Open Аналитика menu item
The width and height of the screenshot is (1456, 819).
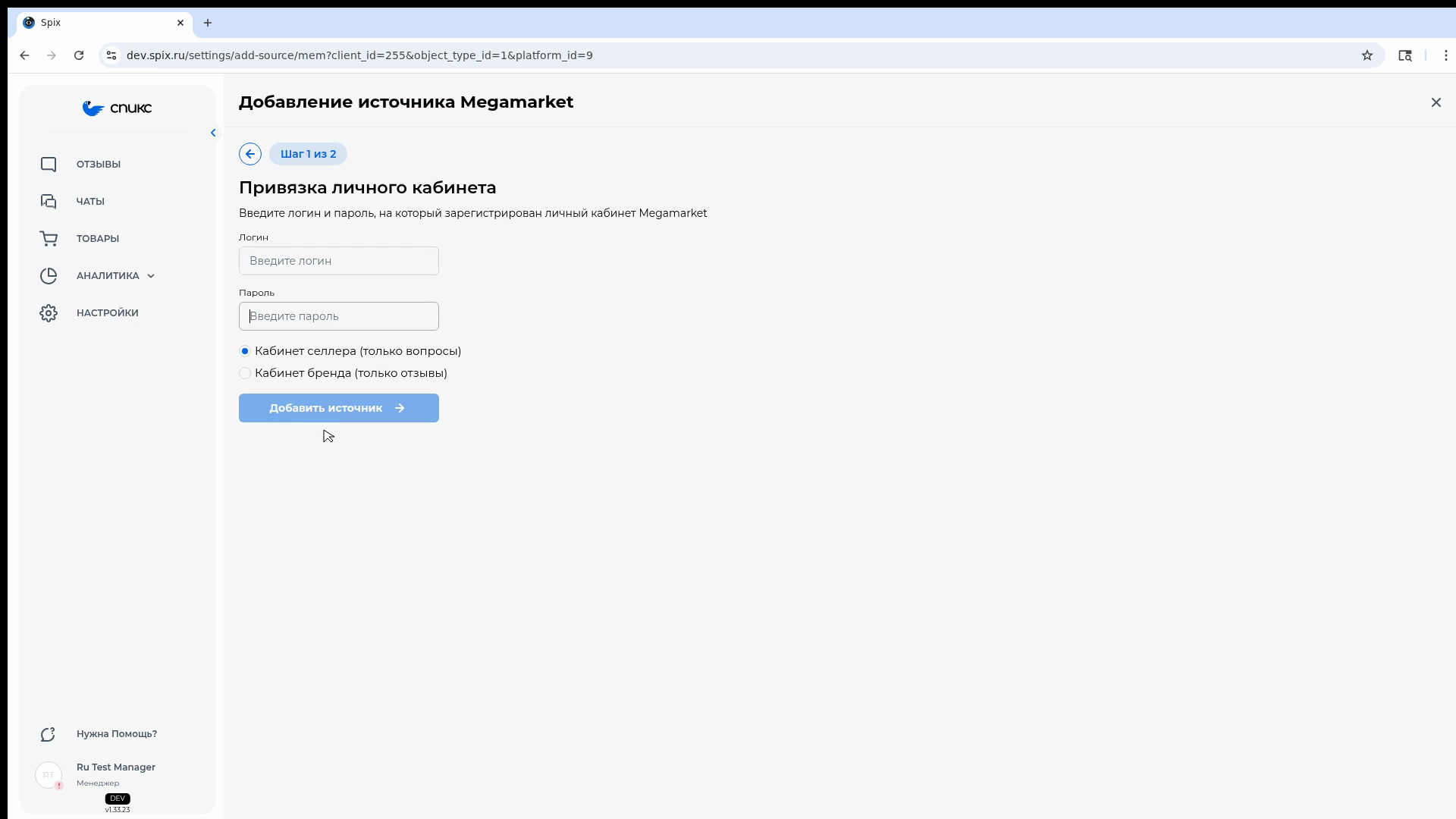[x=108, y=276]
